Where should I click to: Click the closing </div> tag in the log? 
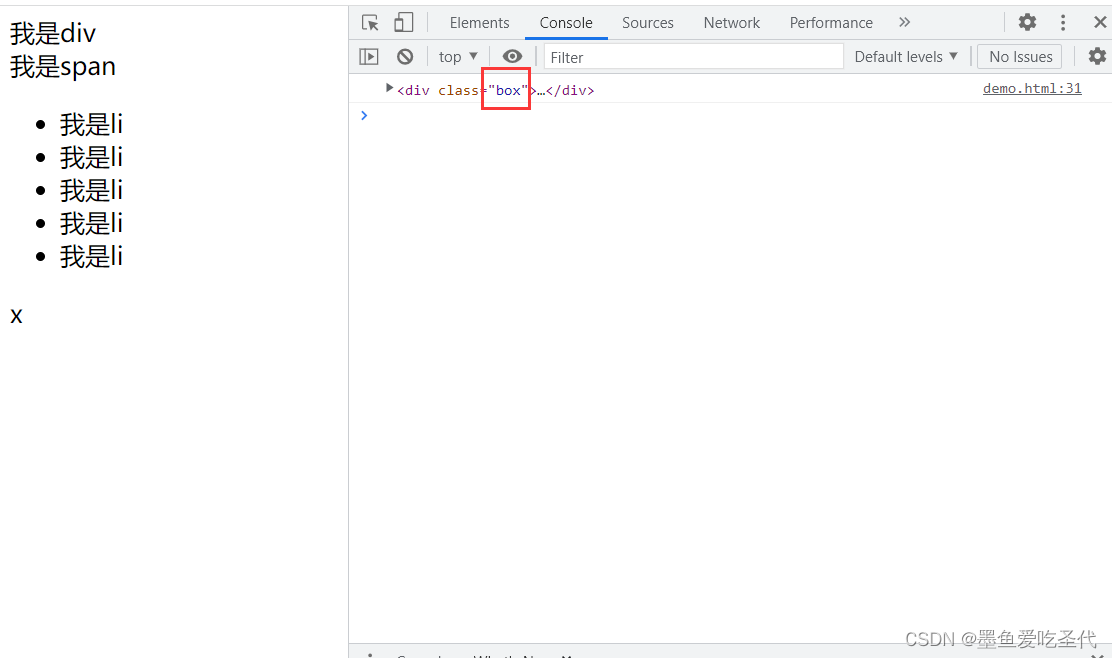tap(570, 91)
